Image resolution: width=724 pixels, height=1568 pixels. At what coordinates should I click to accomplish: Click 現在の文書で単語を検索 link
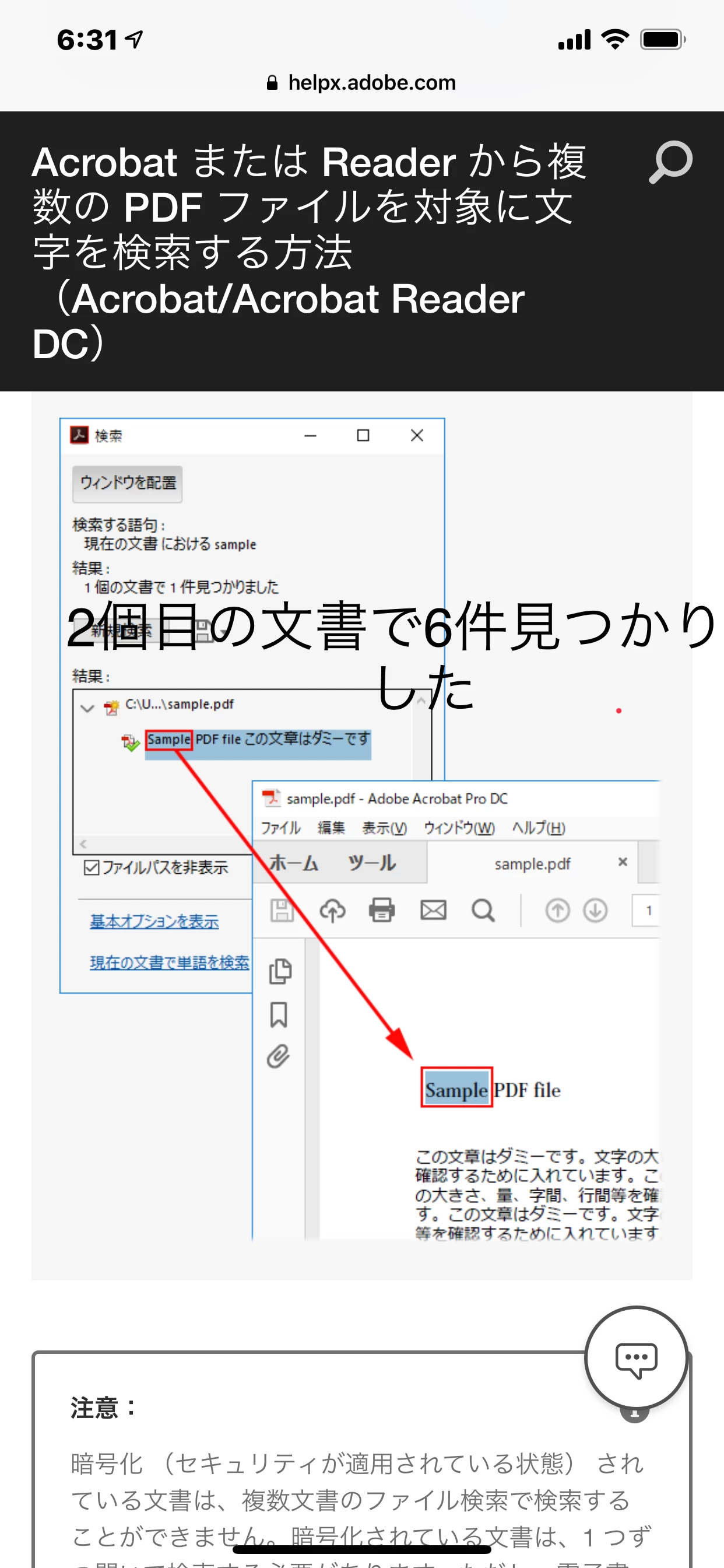[170, 963]
